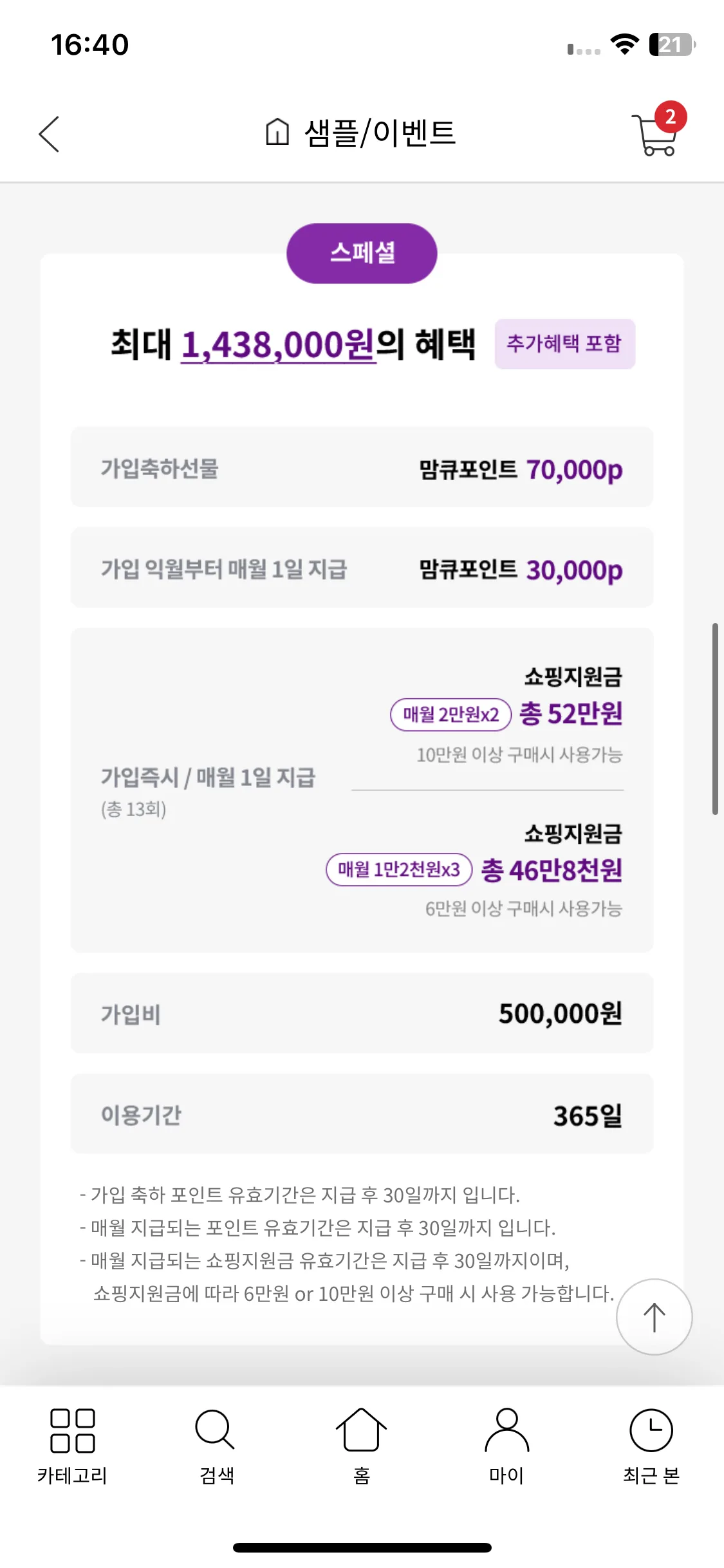Select the 이용기간 365일 row
724x1568 pixels.
[x=362, y=1114]
